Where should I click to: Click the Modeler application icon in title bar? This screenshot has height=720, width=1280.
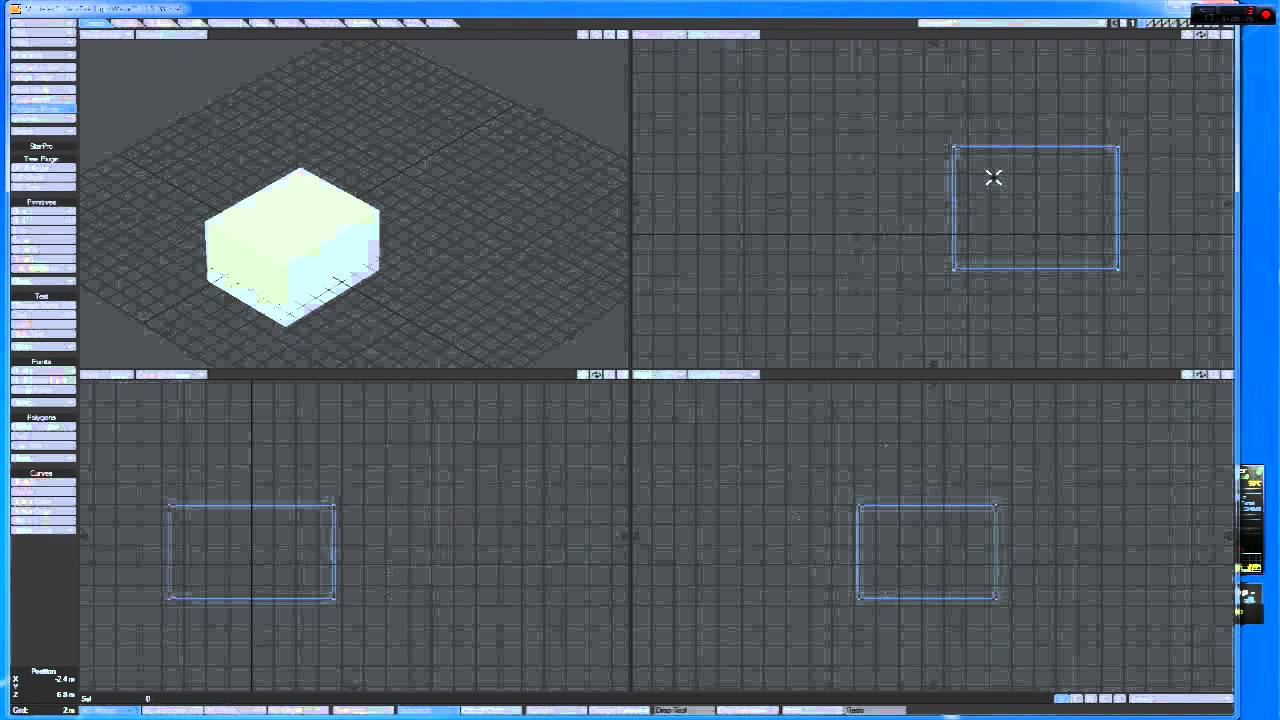[x=15, y=9]
